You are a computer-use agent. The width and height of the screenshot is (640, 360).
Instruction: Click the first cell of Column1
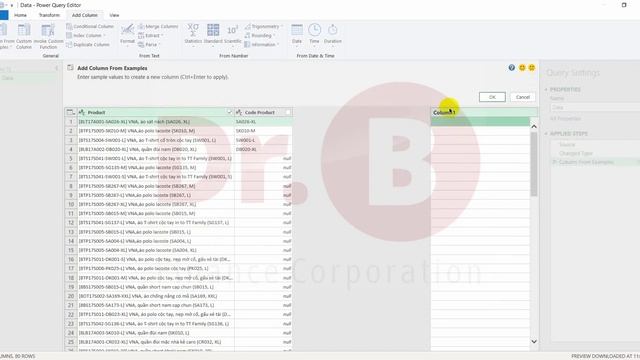tap(480, 122)
